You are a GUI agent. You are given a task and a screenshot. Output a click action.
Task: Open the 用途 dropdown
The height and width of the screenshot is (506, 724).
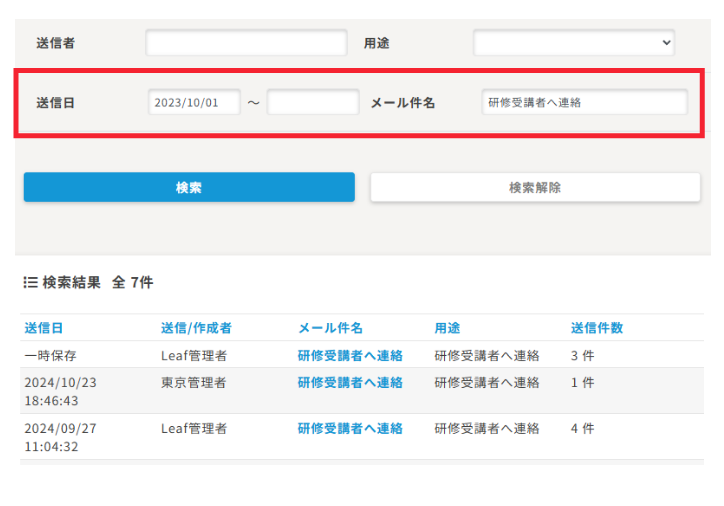pyautogui.click(x=574, y=42)
